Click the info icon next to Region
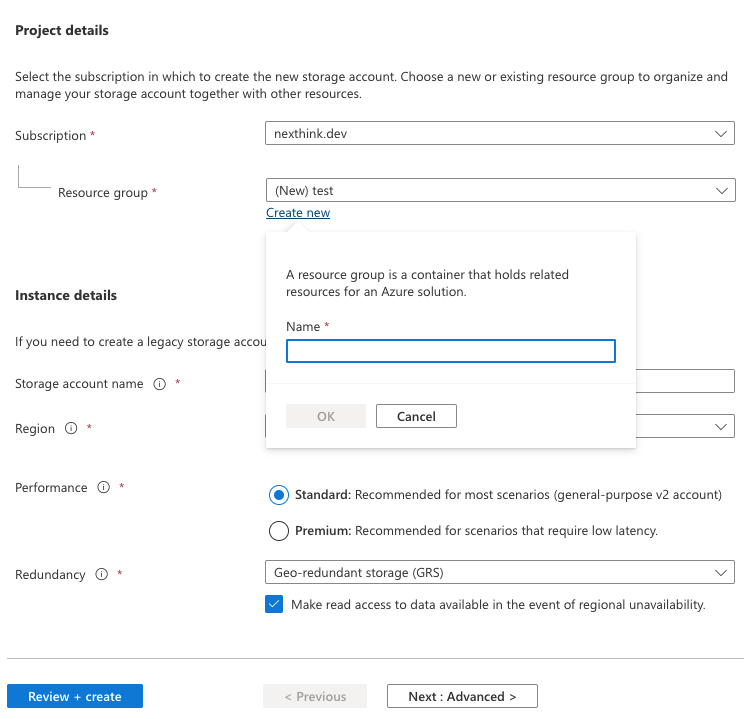Image resolution: width=744 pixels, height=719 pixels. 71,428
